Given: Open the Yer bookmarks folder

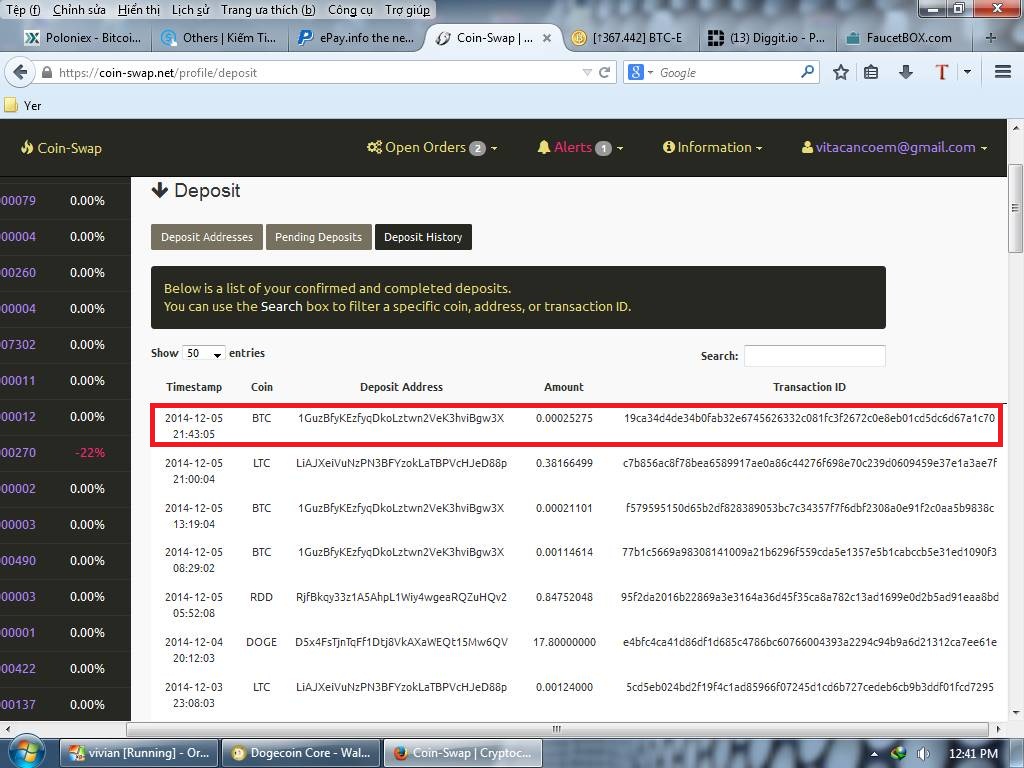Looking at the screenshot, I should [23, 105].
